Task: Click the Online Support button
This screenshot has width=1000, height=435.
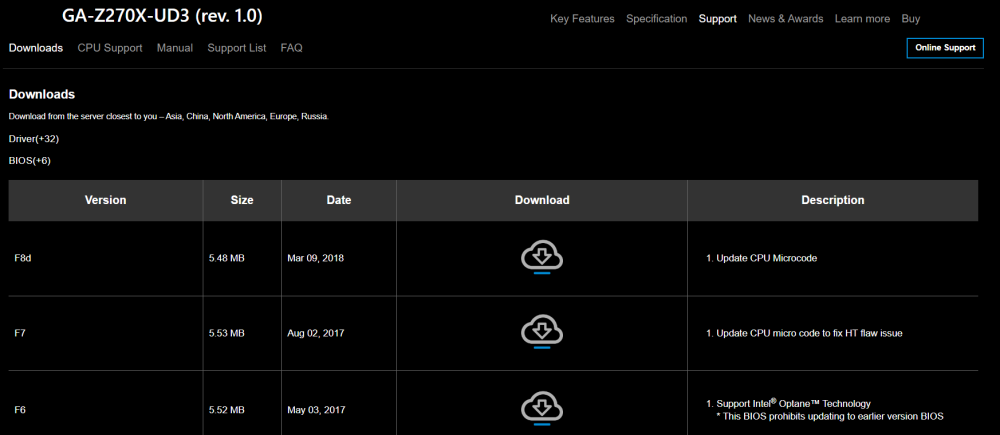Action: [x=944, y=48]
